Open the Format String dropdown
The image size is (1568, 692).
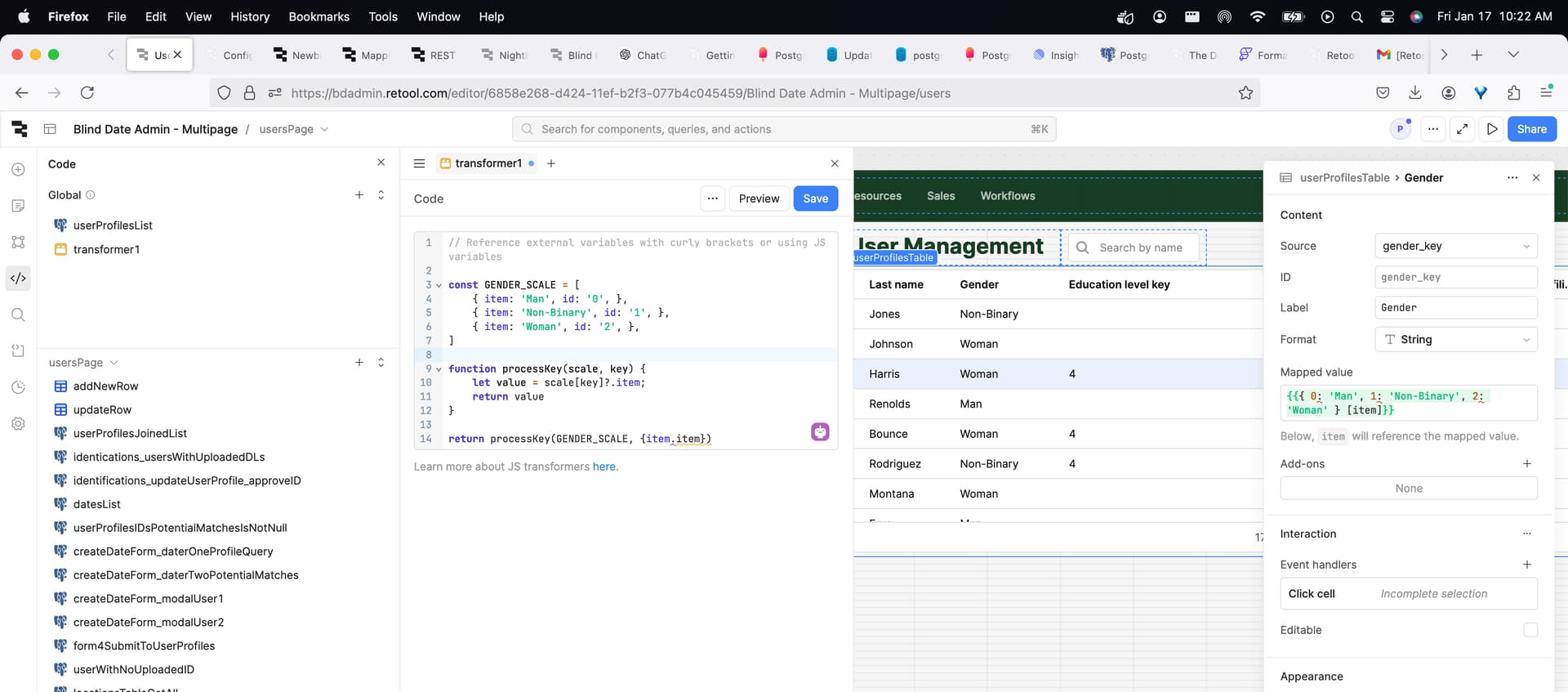[1455, 340]
